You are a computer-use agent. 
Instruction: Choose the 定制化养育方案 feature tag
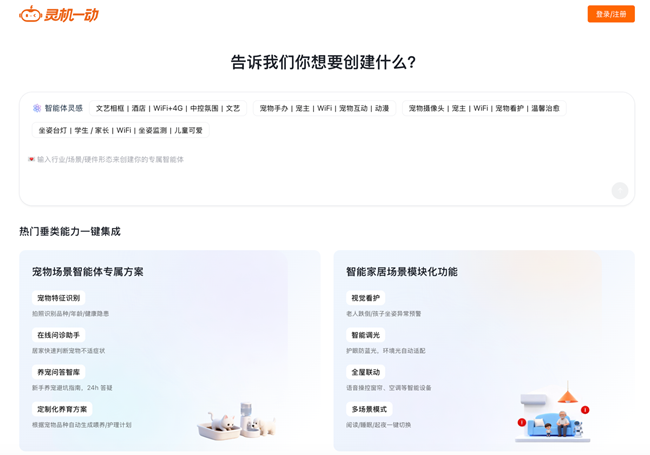[x=62, y=409]
